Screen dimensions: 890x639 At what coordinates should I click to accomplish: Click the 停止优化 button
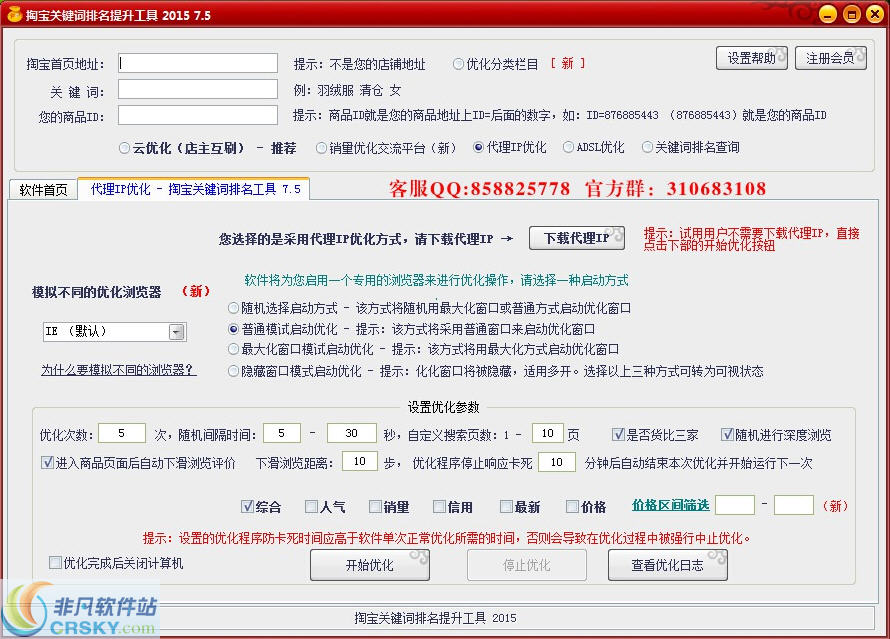(x=527, y=565)
